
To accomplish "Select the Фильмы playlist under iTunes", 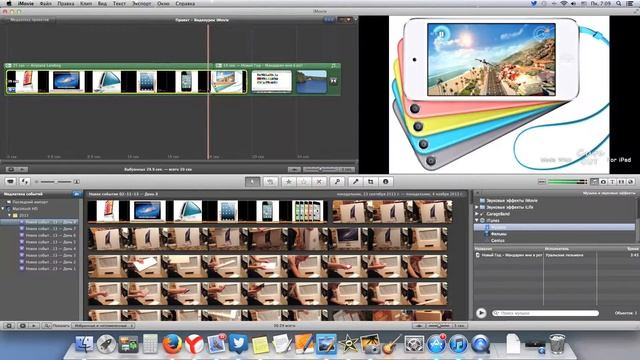I will pos(498,234).
